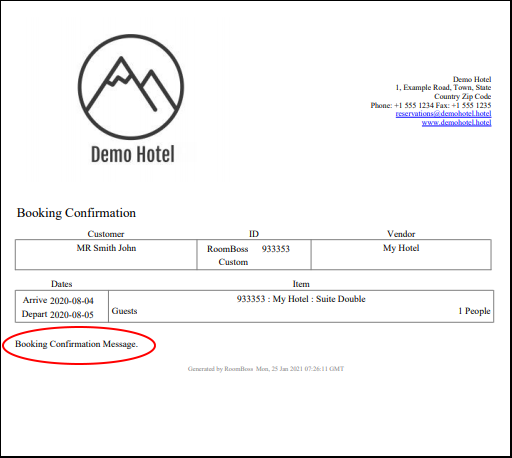Click the Example Road address line
The image size is (512, 458).
click(x=443, y=88)
